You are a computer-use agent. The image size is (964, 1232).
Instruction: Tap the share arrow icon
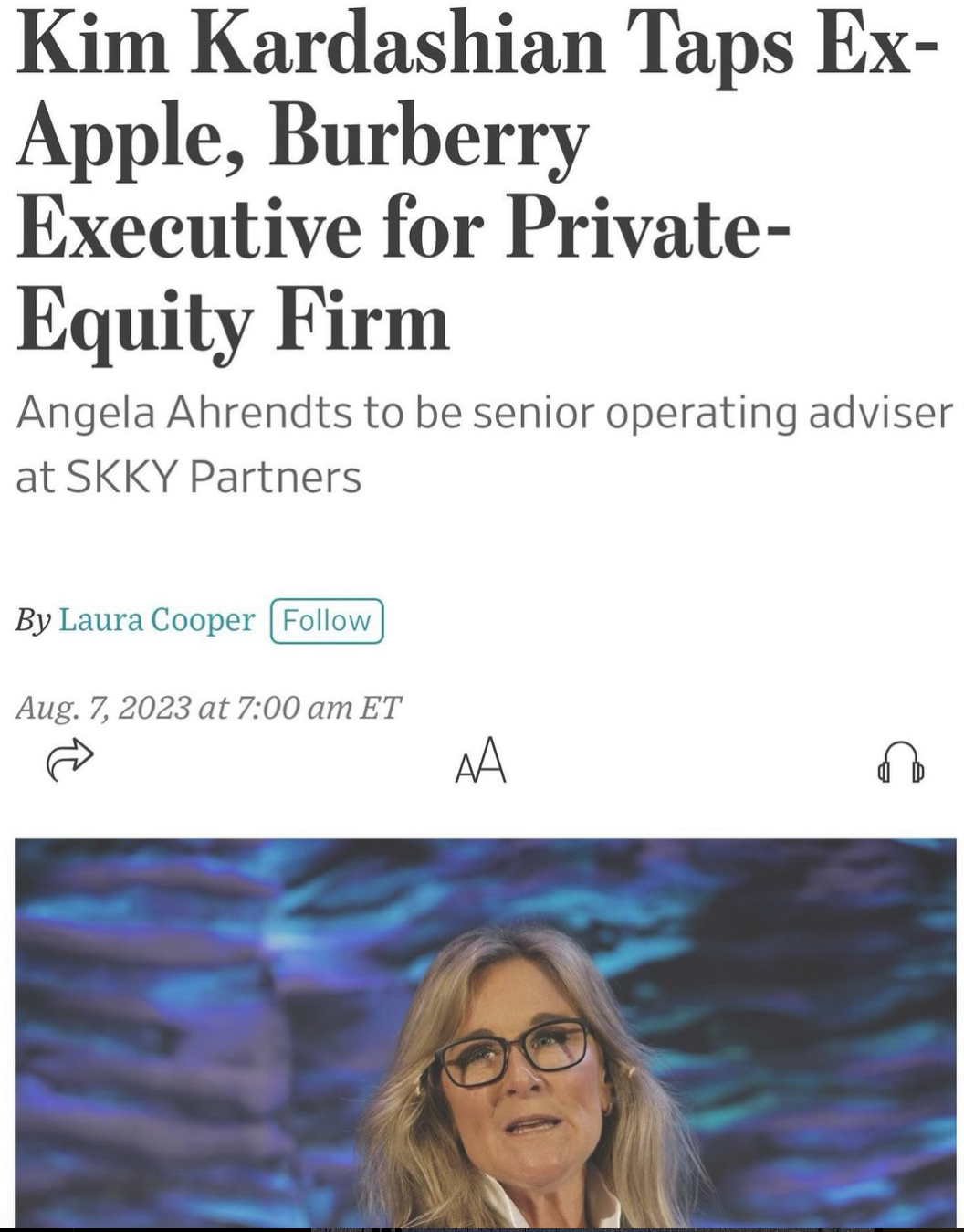(69, 759)
